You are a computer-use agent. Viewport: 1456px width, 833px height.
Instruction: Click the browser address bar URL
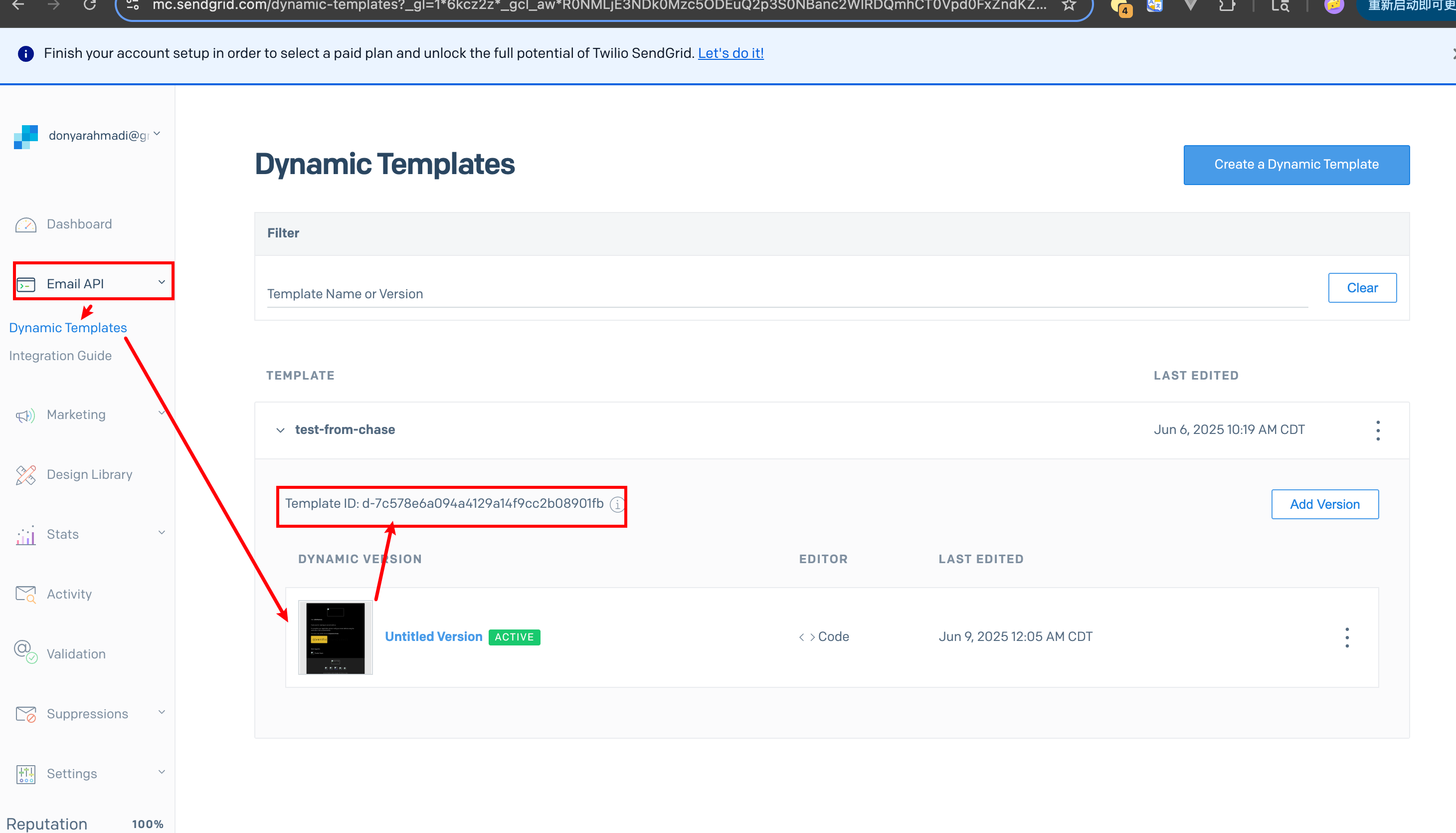[x=599, y=5]
